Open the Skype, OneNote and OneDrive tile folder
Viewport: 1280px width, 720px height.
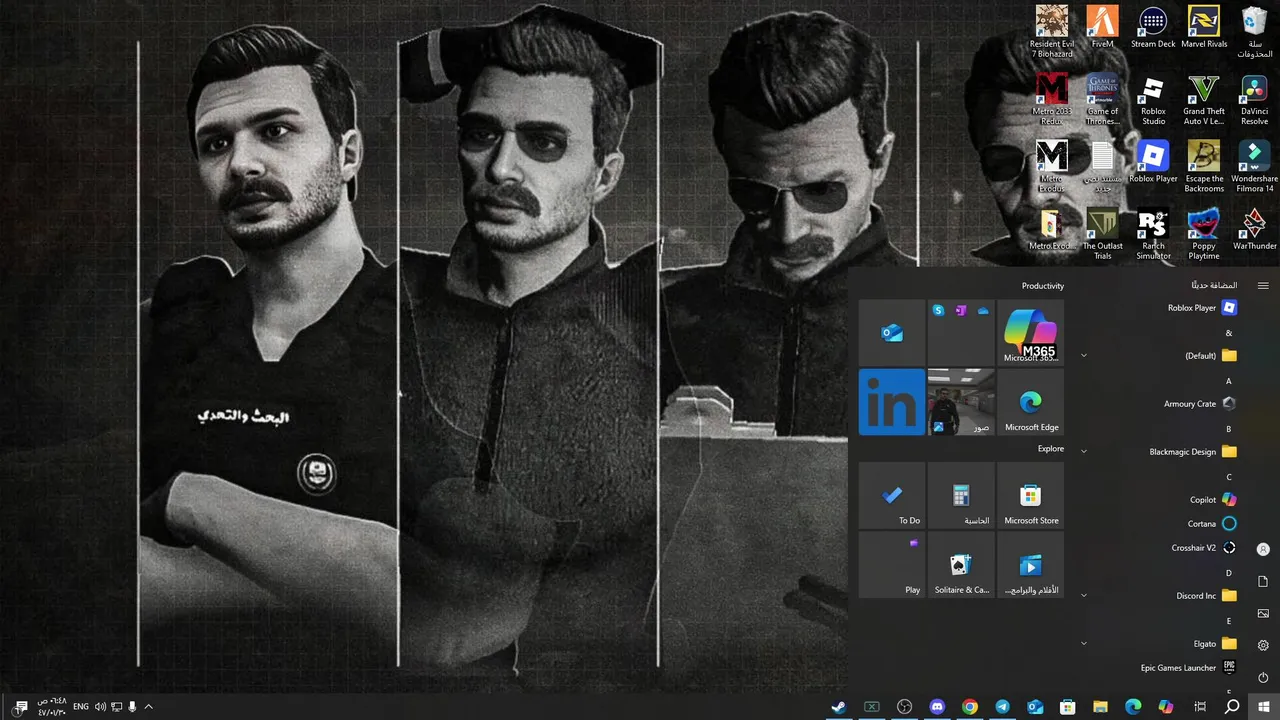click(x=961, y=333)
